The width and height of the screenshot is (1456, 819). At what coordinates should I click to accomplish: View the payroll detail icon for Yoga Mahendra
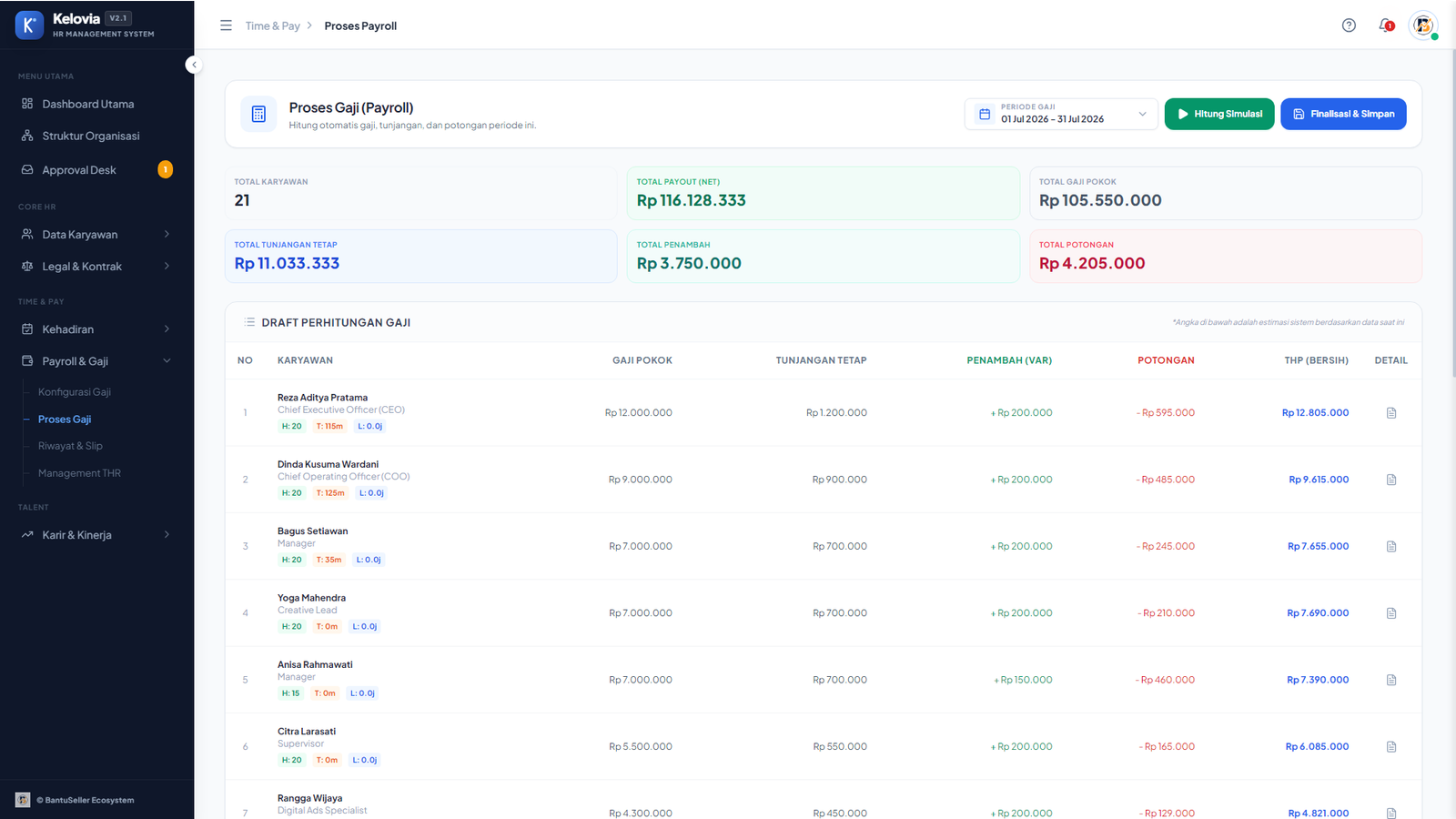pyautogui.click(x=1390, y=613)
